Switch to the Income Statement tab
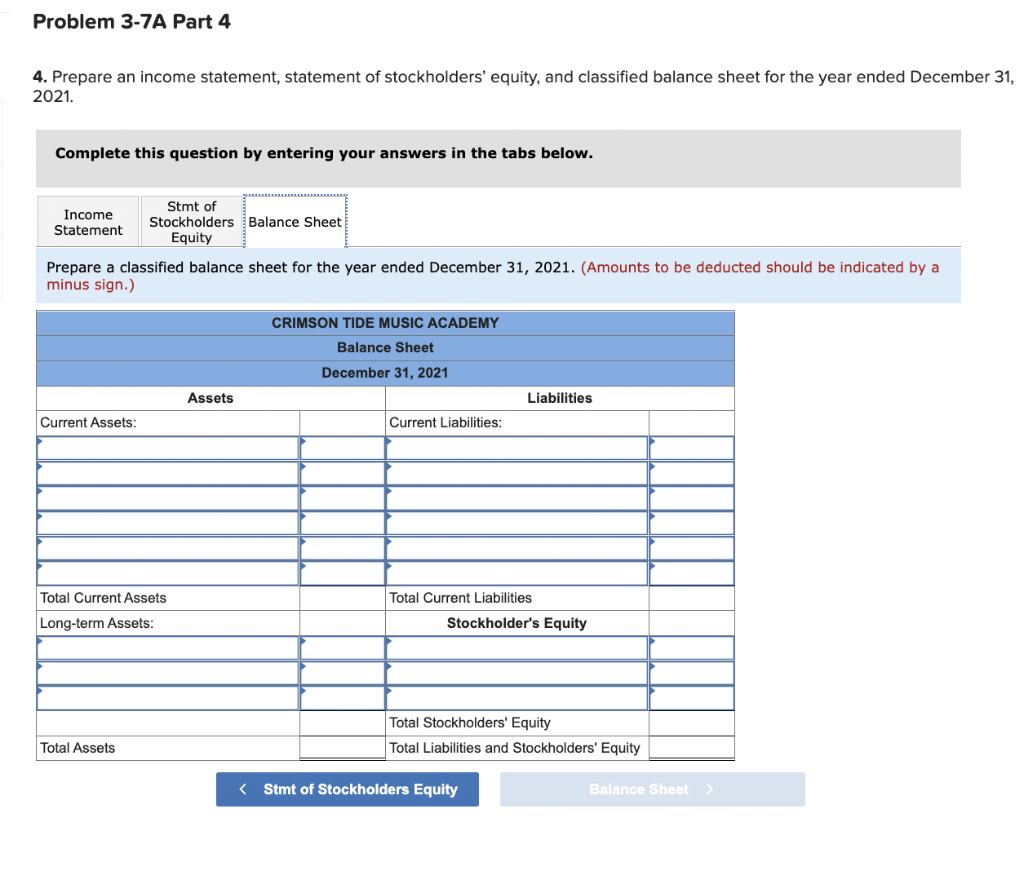Viewport: 1024px width, 884px height. (88, 221)
